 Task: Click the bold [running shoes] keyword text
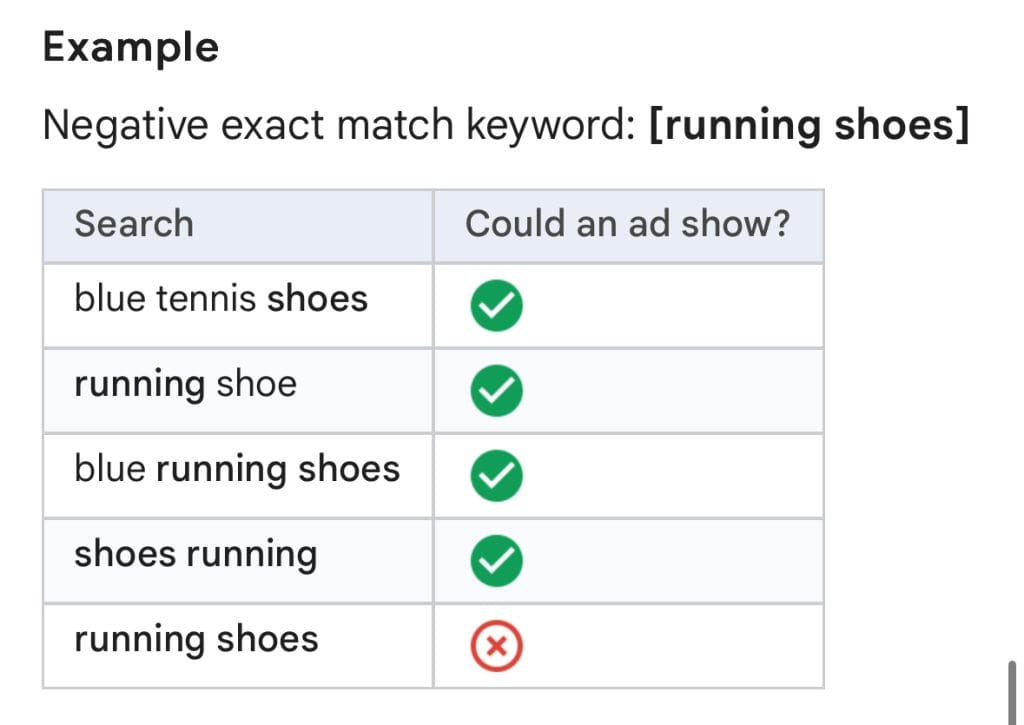point(809,126)
